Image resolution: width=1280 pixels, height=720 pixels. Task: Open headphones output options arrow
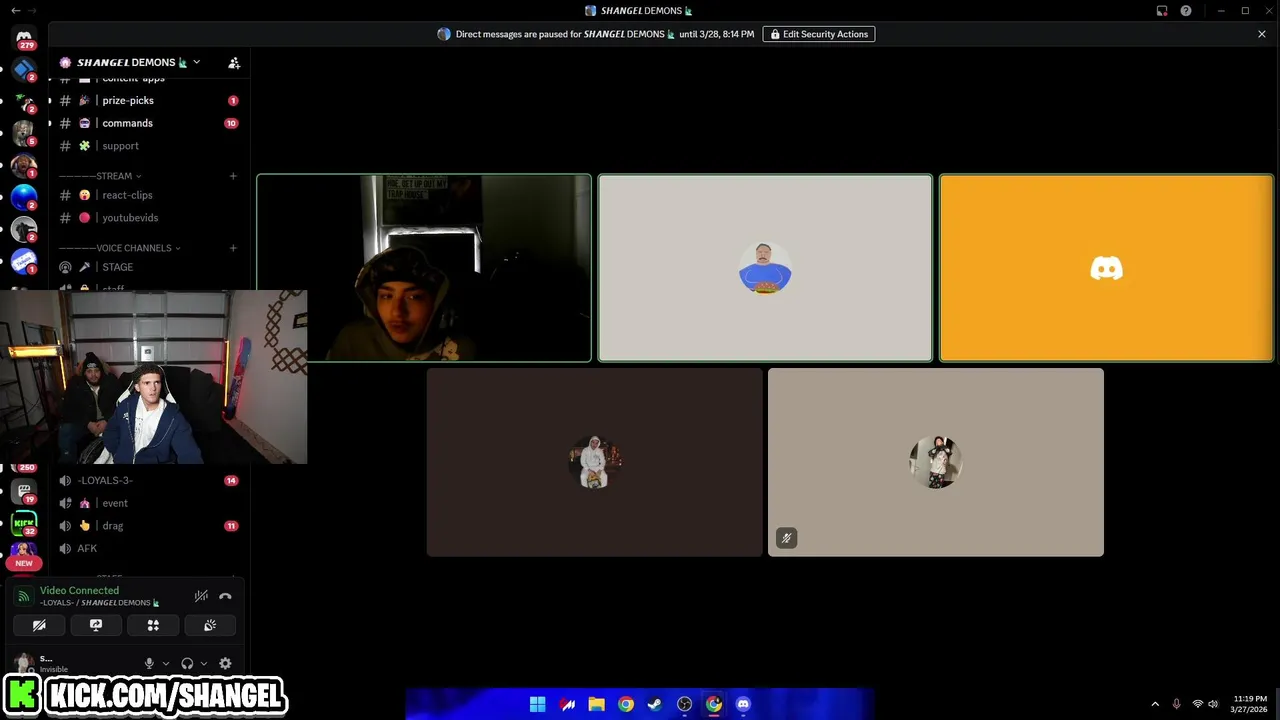[x=204, y=663]
